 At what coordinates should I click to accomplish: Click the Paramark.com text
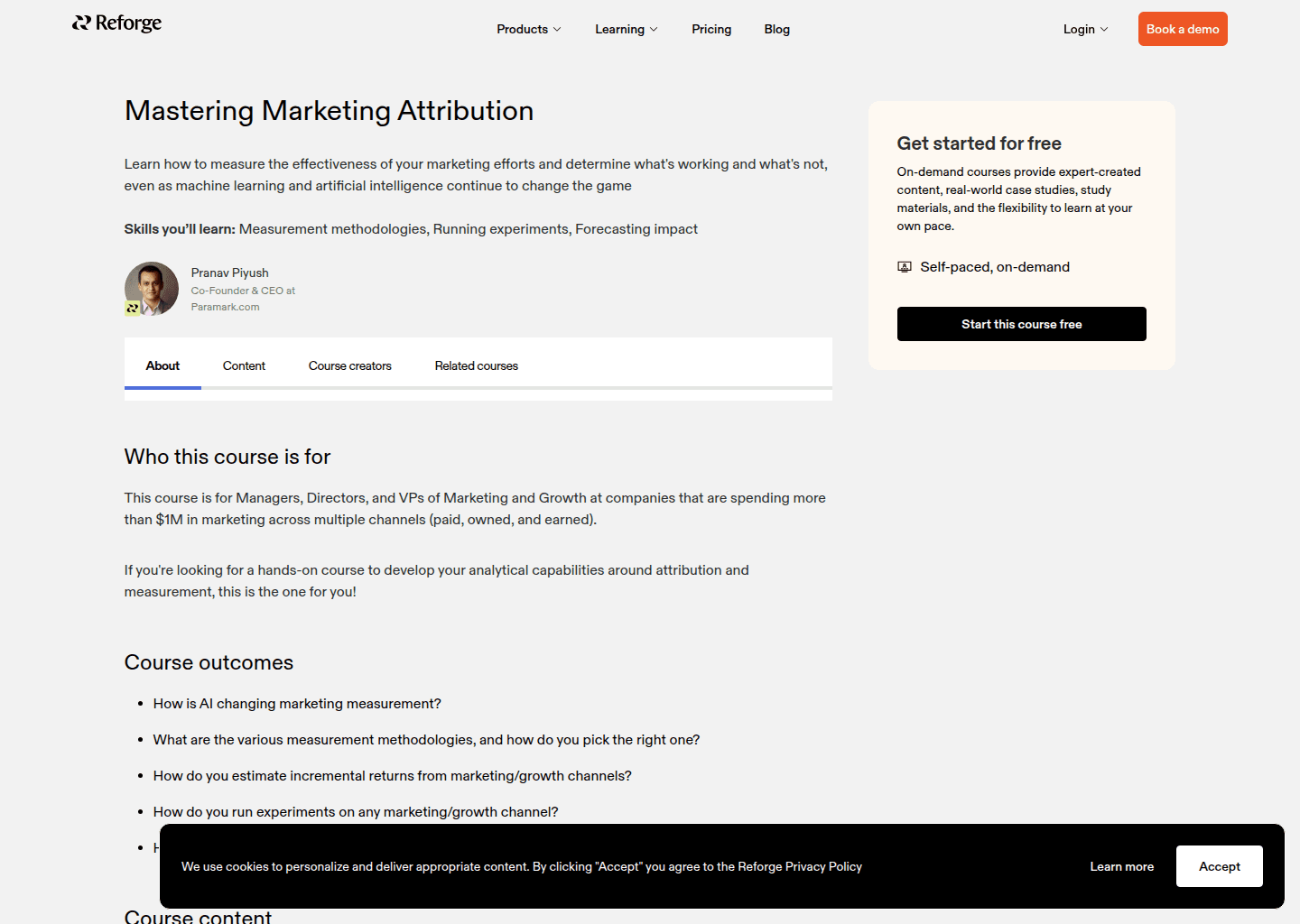tap(225, 307)
